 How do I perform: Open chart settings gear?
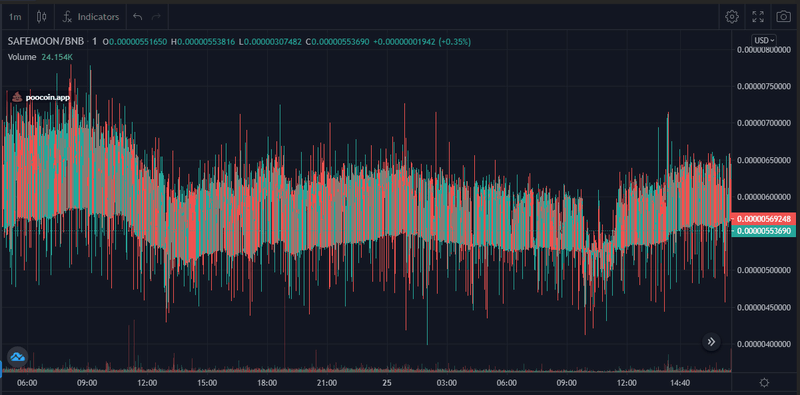(x=732, y=17)
